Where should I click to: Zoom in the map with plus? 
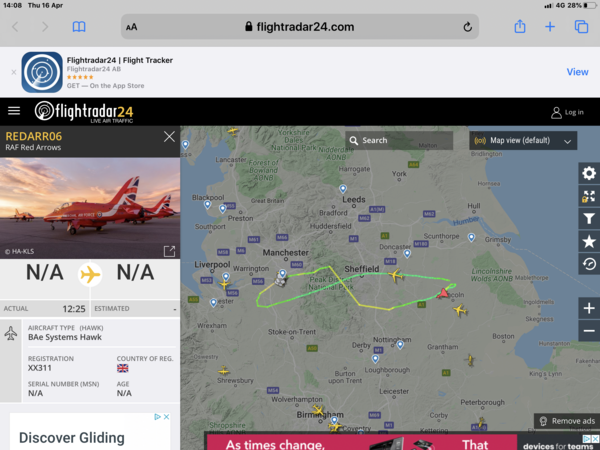point(589,308)
